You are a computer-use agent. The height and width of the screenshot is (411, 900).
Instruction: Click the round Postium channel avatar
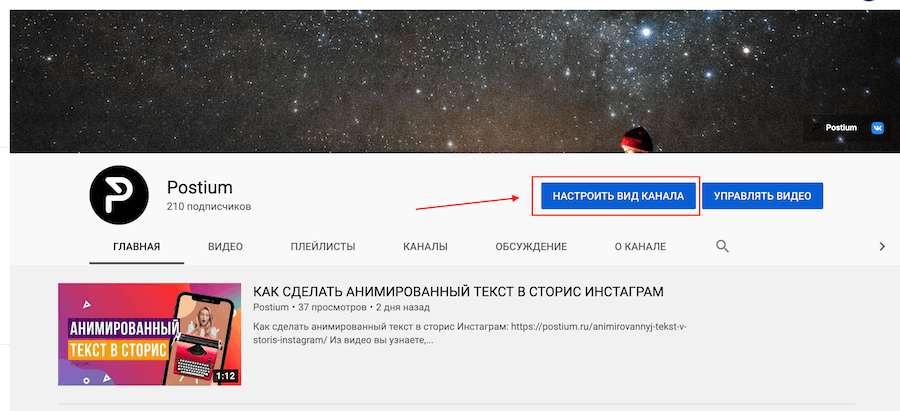[x=119, y=195]
